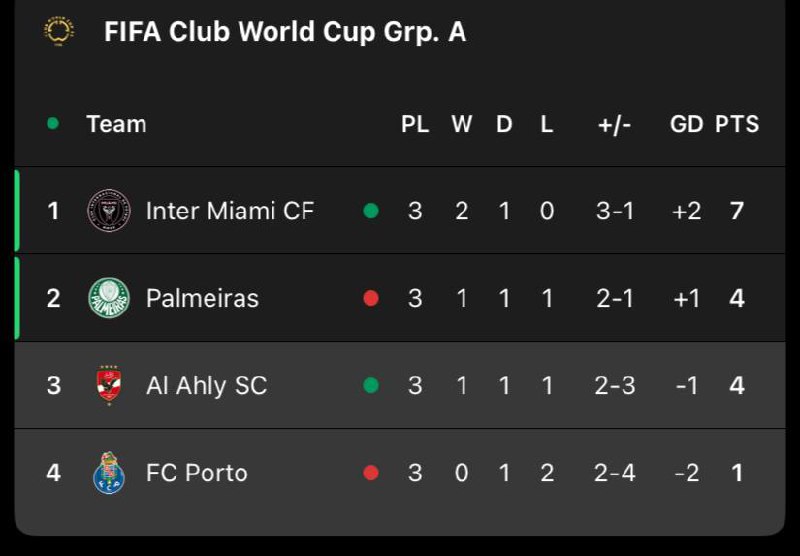Image resolution: width=800 pixels, height=556 pixels.
Task: Open the FC Porto team name
Action: pyautogui.click(x=196, y=473)
